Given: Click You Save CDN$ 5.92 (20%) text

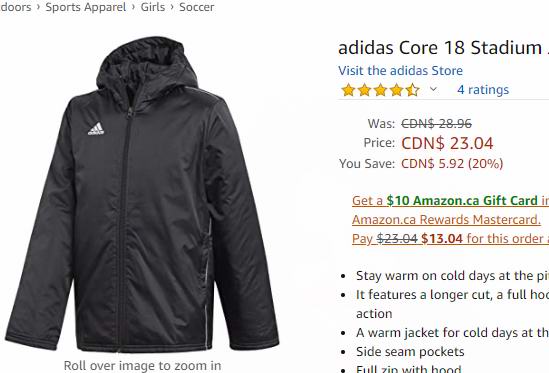Looking at the screenshot, I should (421, 164).
